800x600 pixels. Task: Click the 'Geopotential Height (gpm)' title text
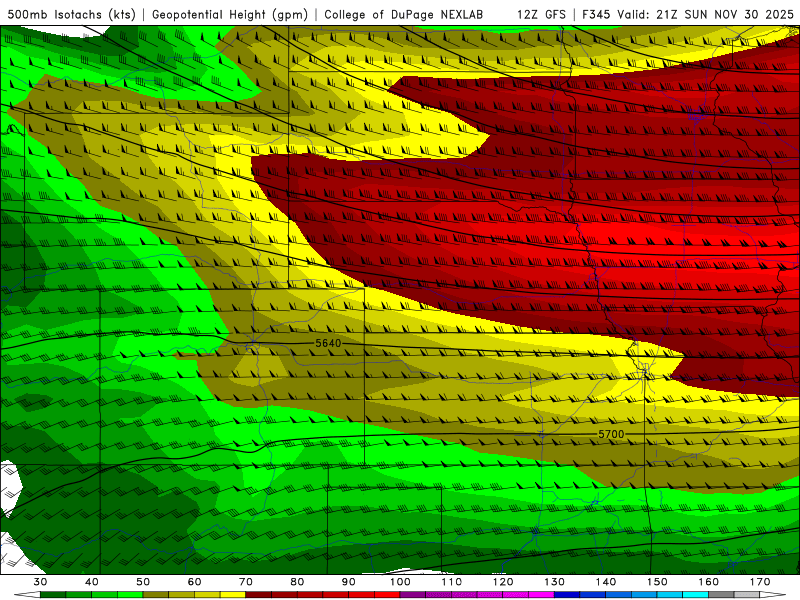tap(230, 15)
